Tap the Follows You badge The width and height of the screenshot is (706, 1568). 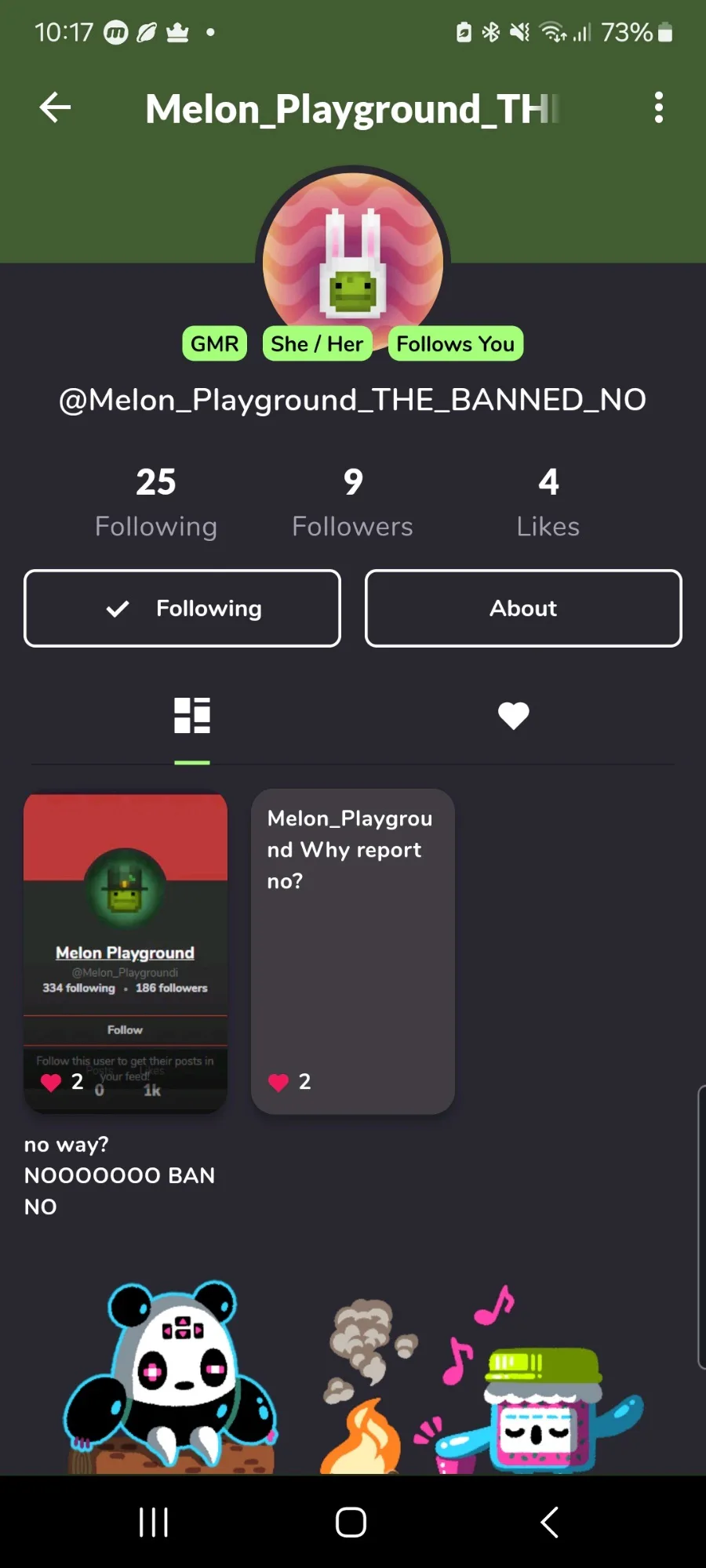click(x=455, y=343)
